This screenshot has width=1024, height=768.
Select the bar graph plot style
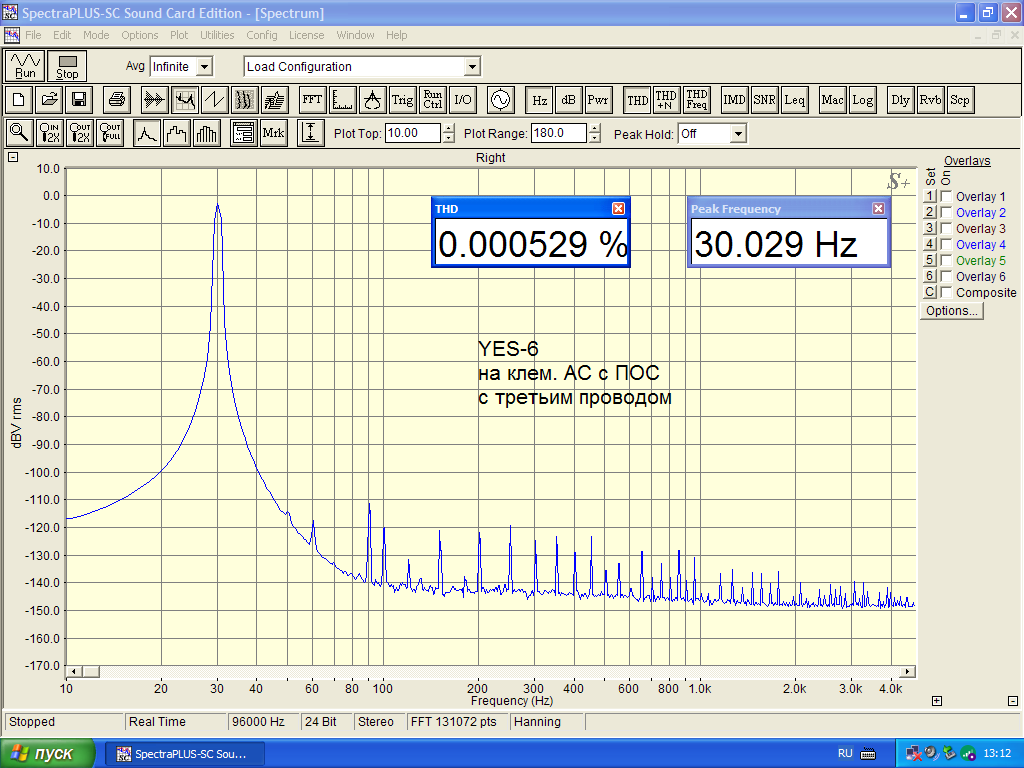(207, 133)
